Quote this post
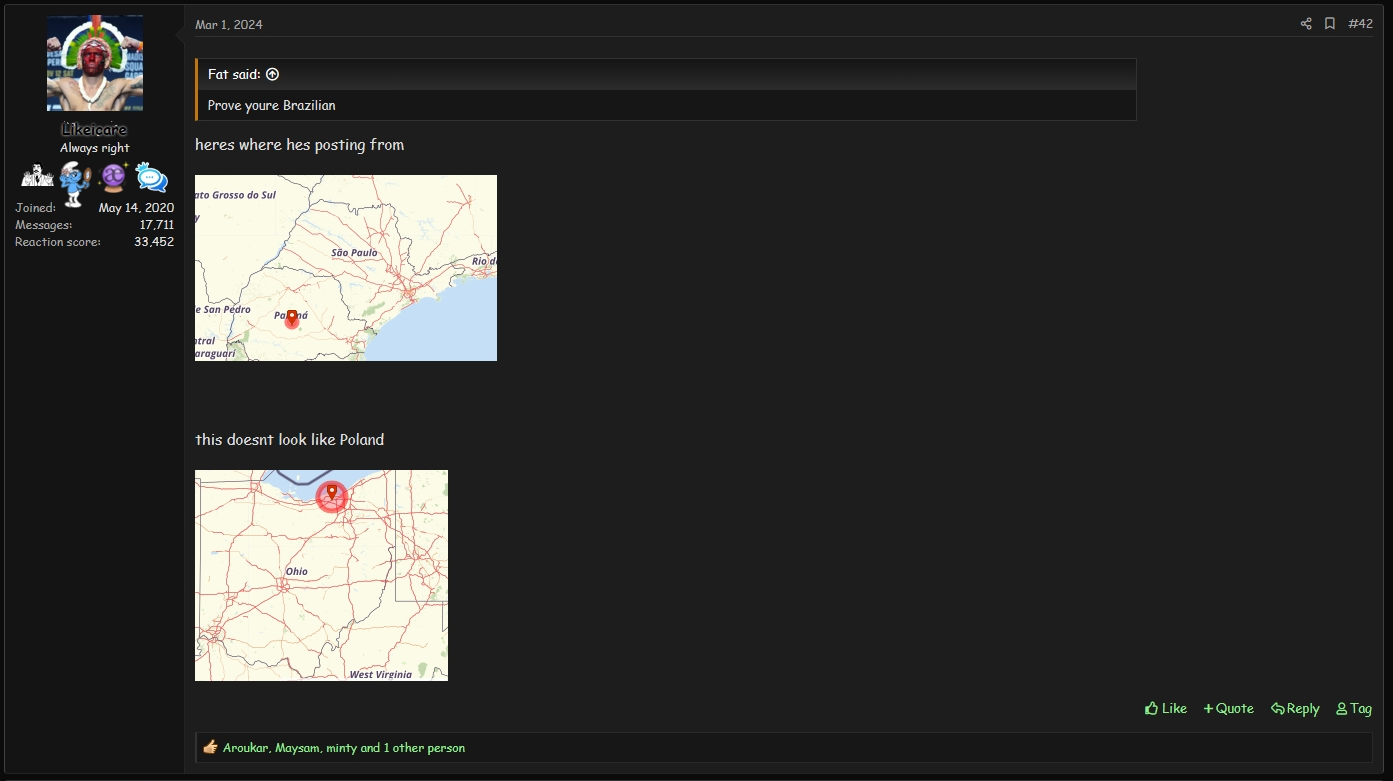1393x781 pixels. [1228, 708]
